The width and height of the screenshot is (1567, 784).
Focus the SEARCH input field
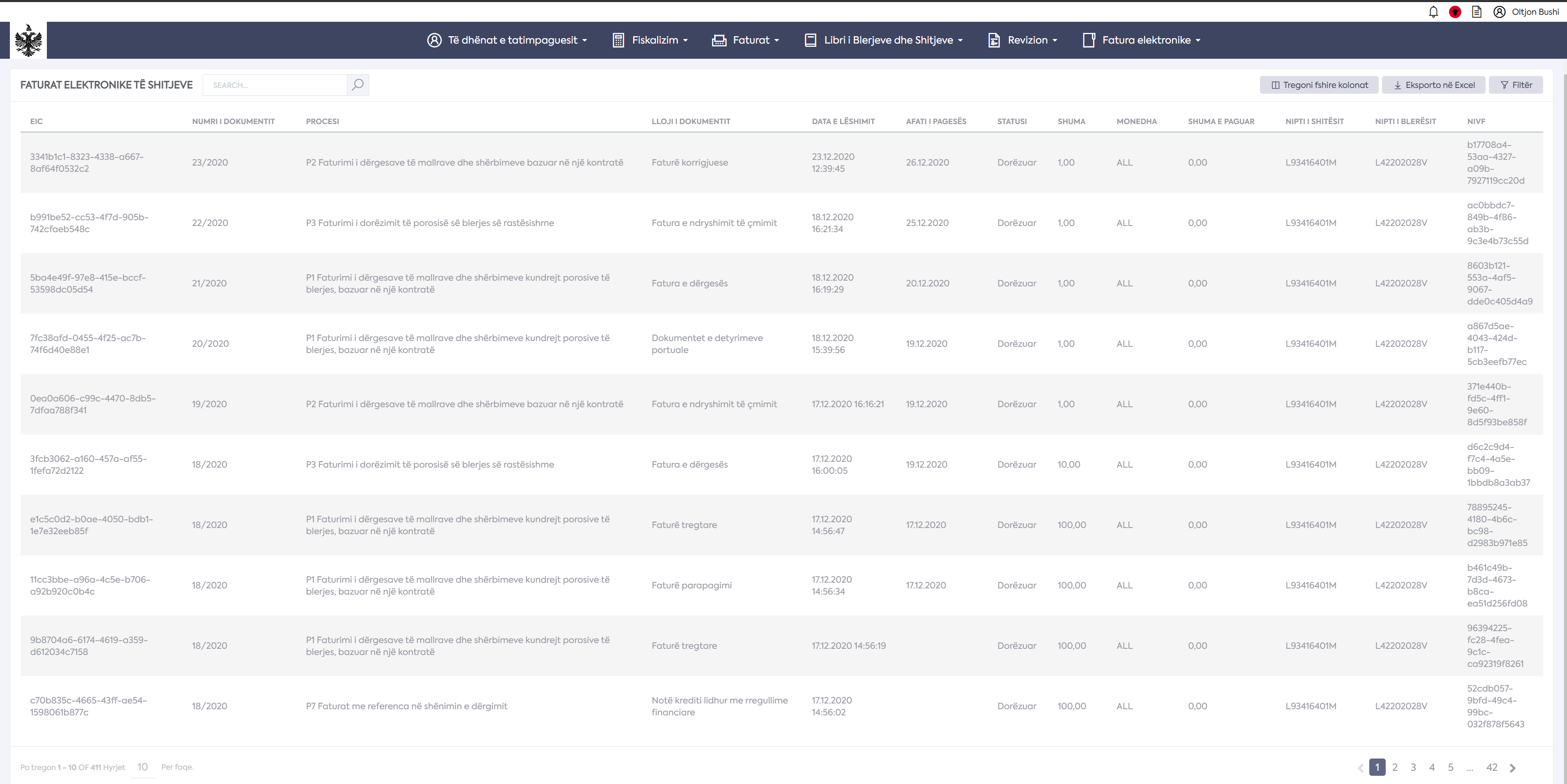[x=275, y=85]
